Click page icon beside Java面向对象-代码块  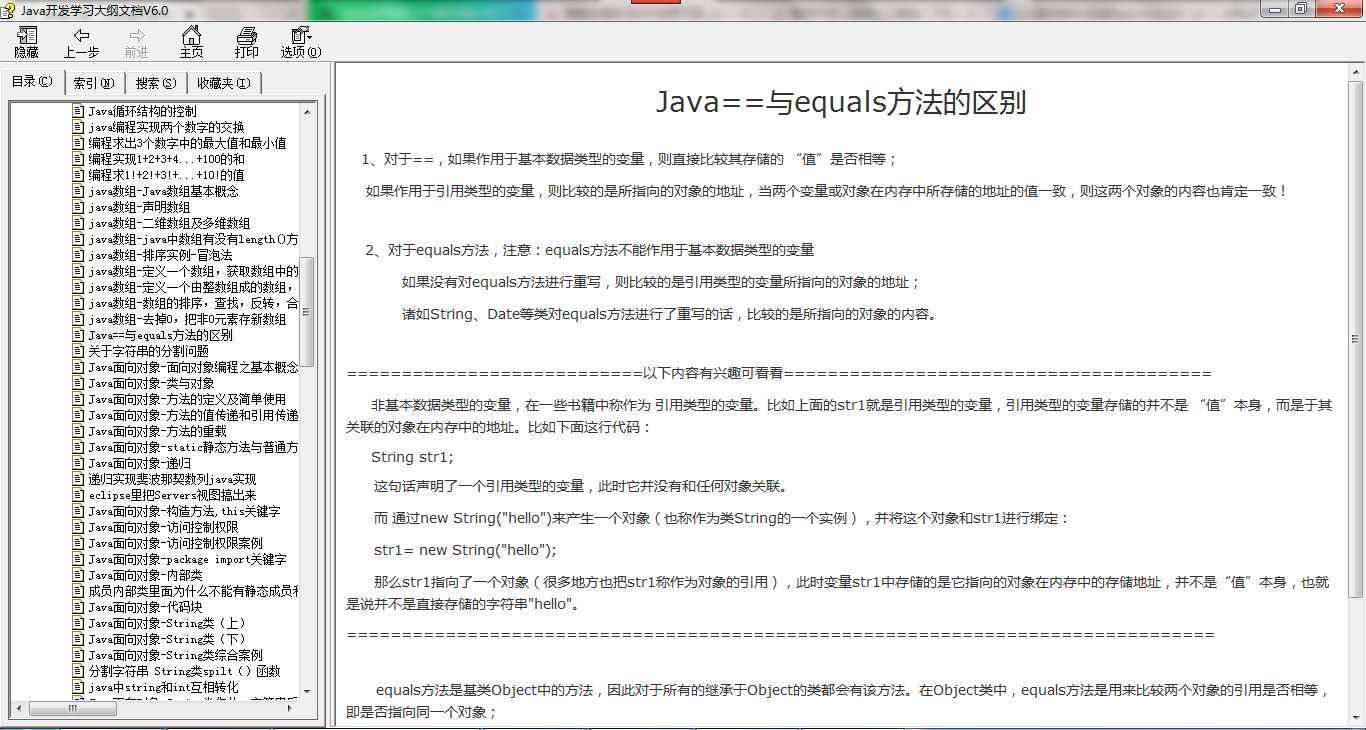pos(78,607)
